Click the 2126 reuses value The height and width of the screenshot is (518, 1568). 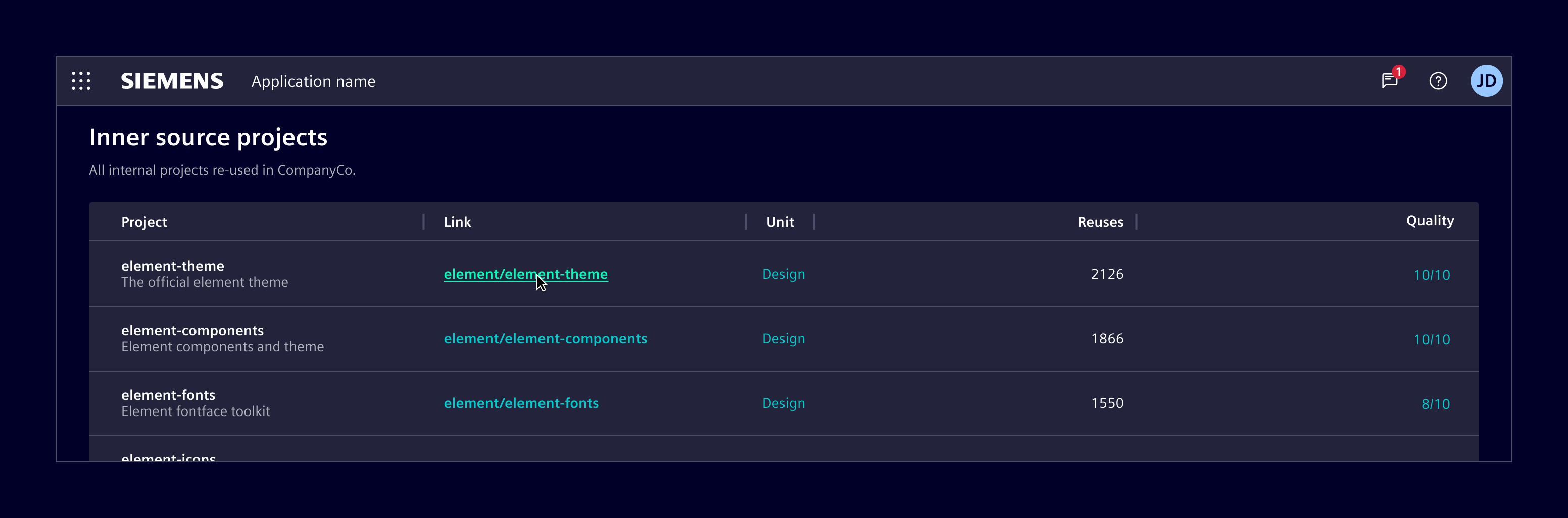click(1107, 274)
